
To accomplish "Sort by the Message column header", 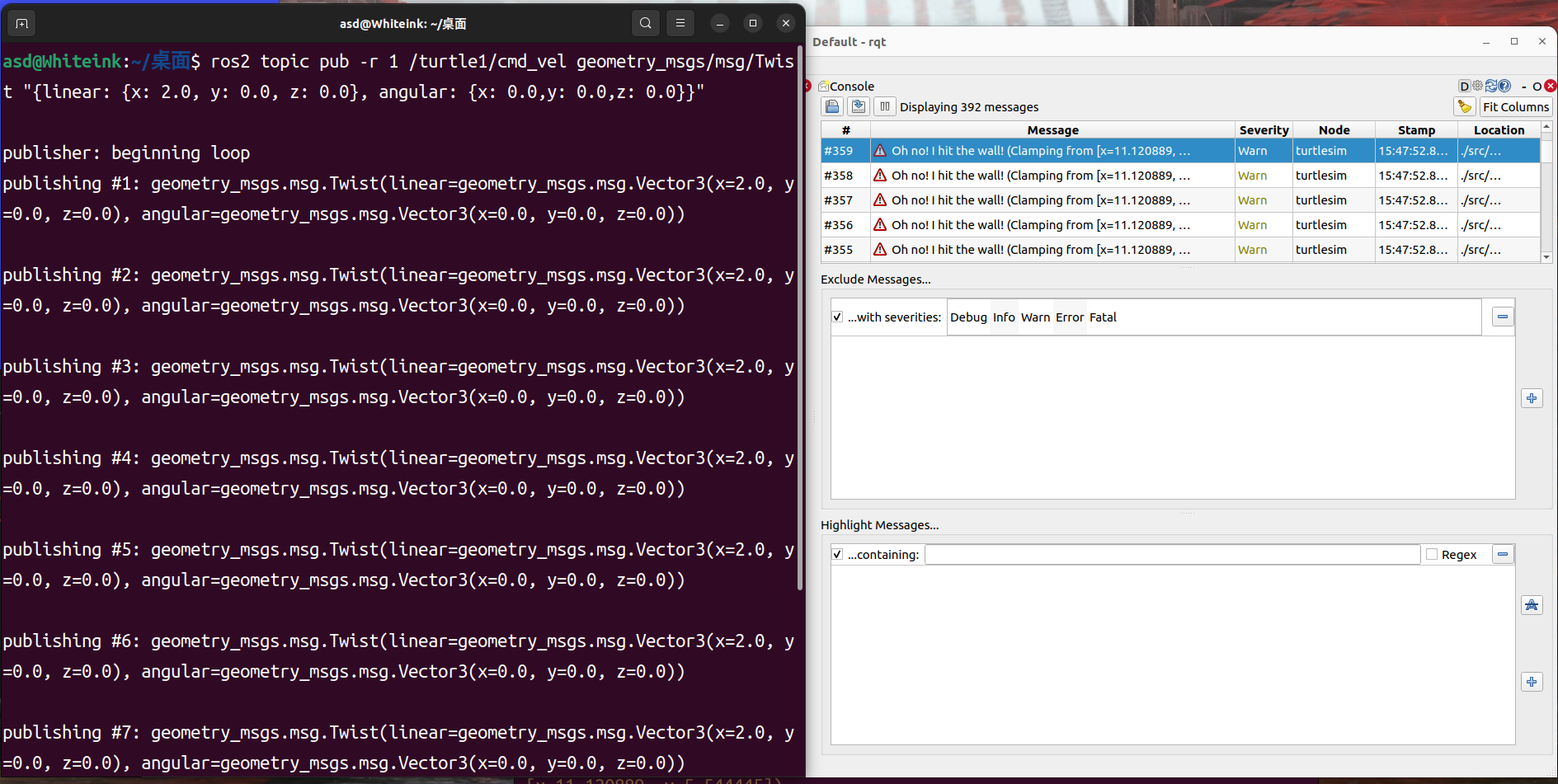I will pyautogui.click(x=1052, y=130).
